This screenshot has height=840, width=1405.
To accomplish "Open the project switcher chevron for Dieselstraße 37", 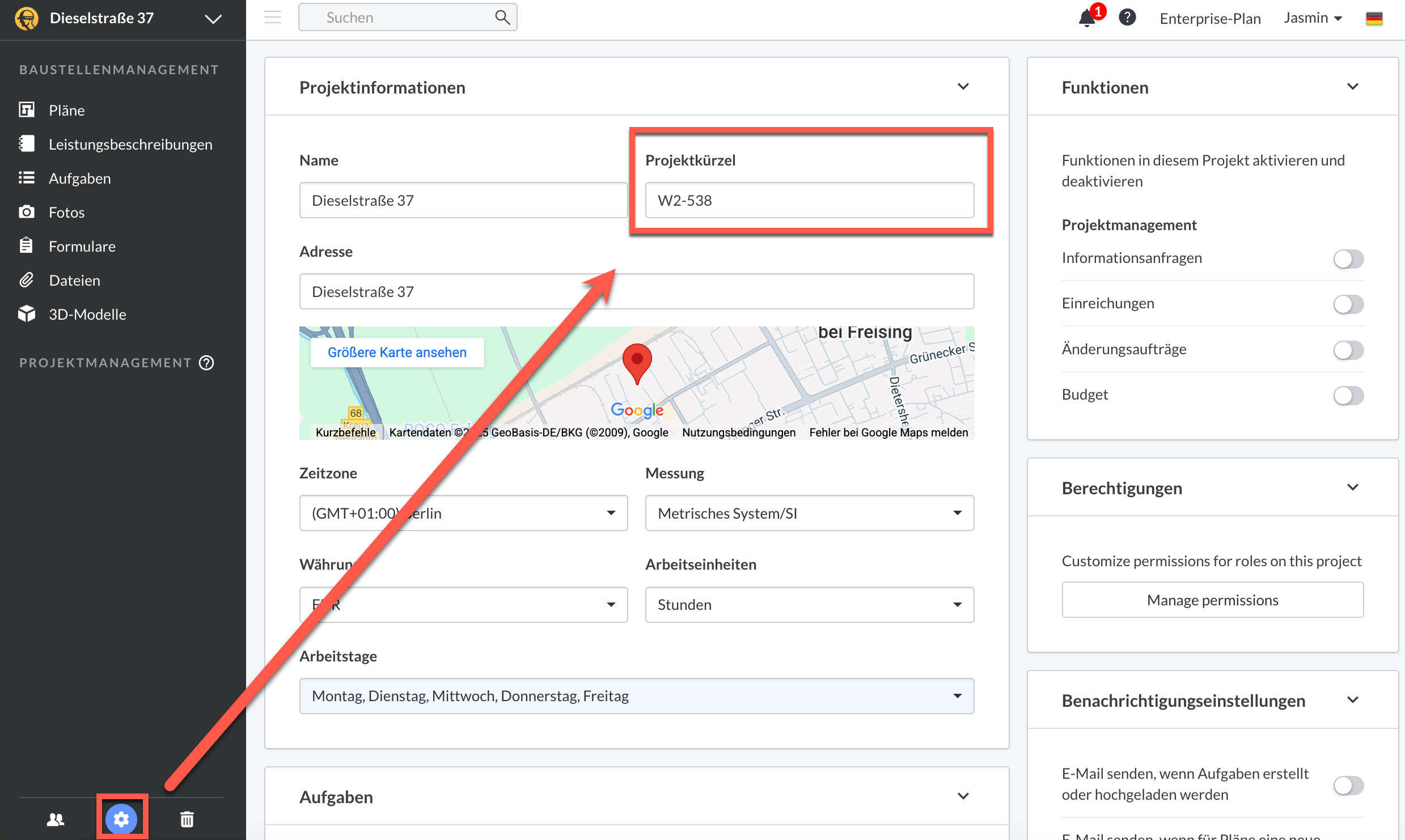I will (x=213, y=19).
